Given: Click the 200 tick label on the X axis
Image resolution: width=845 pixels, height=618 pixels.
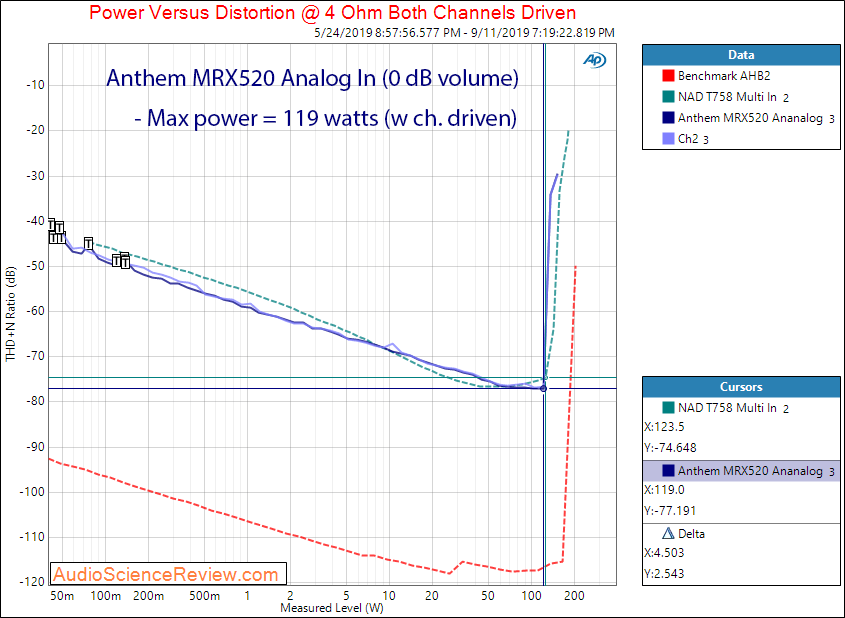Looking at the screenshot, I should tap(574, 596).
